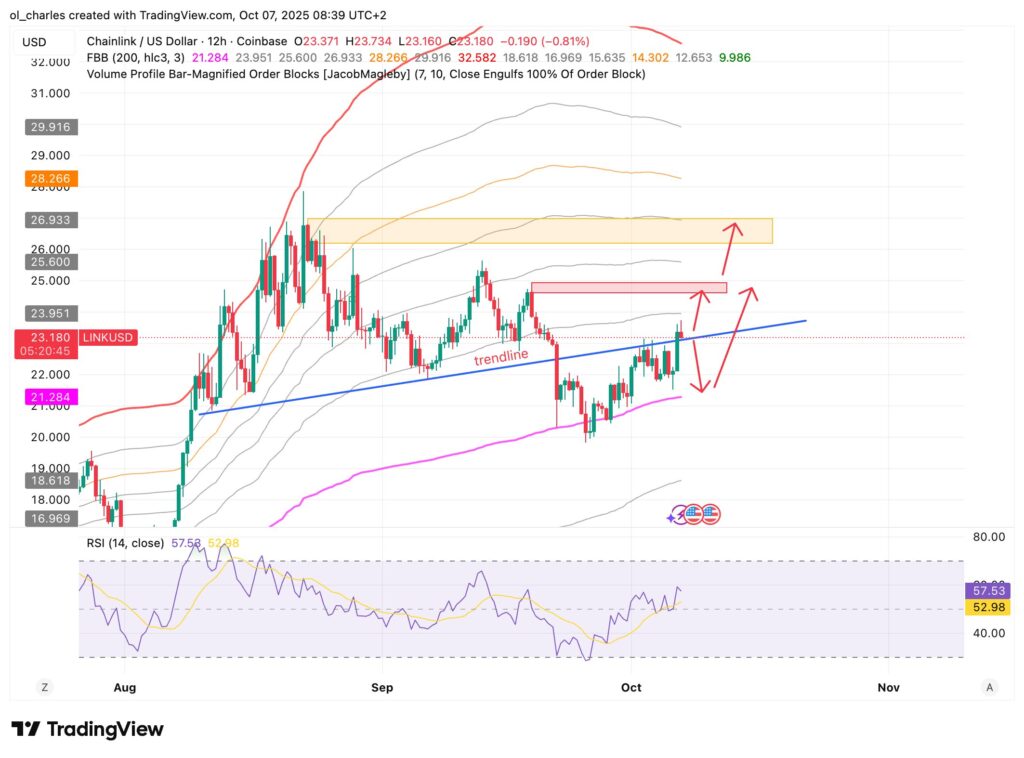
Task: Select the Oct label on the time axis
Action: pos(631,688)
